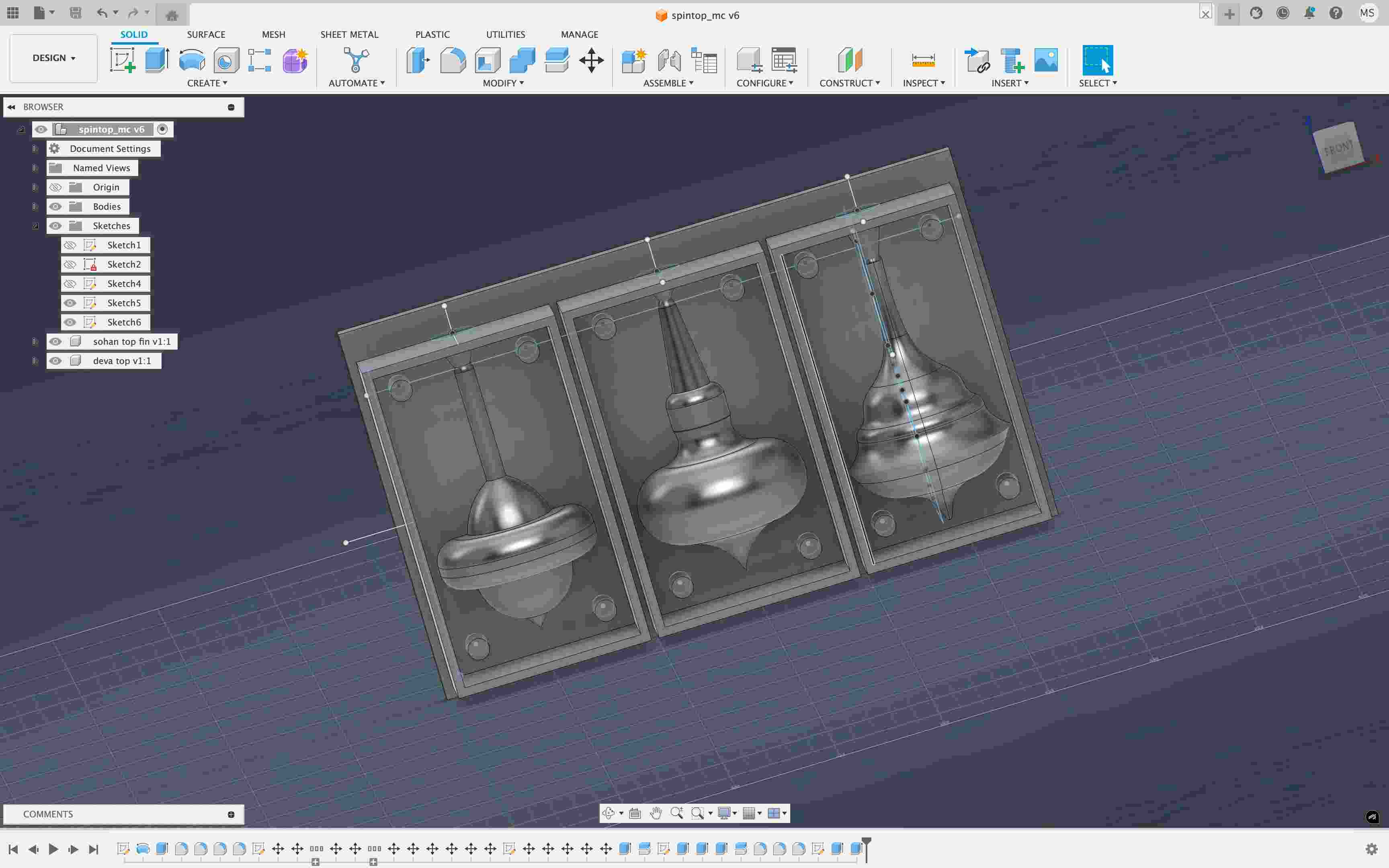This screenshot has height=868, width=1389.
Task: Select the Move/Copy arrows tool
Action: click(591, 60)
